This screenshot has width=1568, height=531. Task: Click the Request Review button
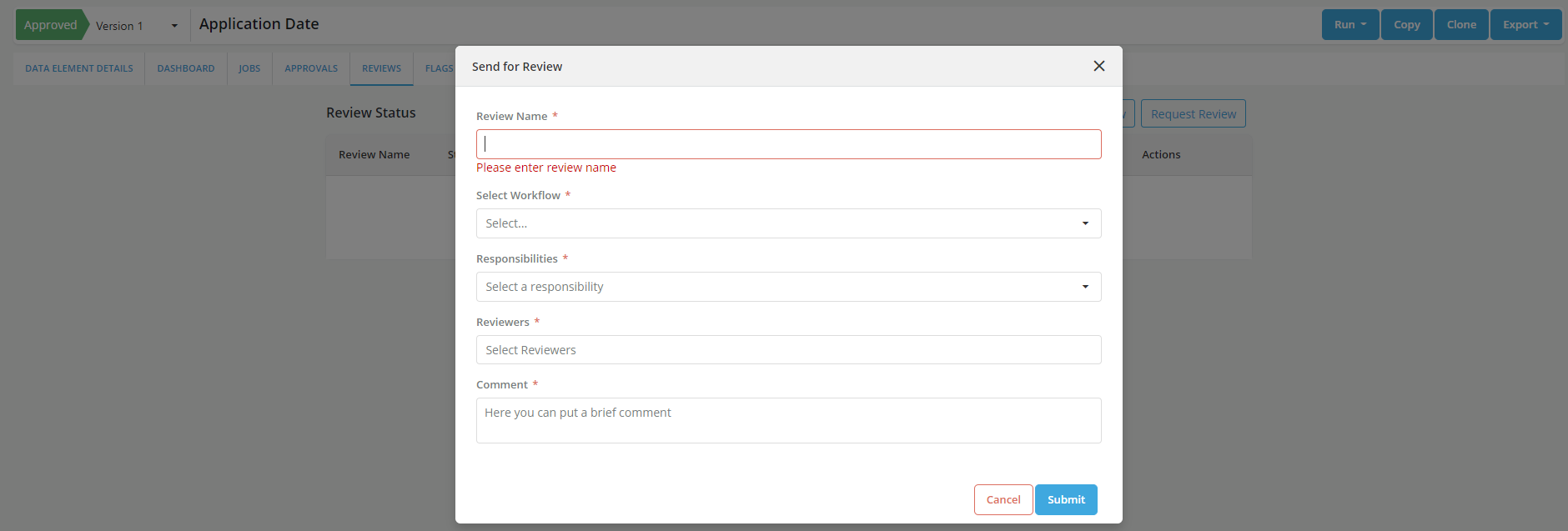pos(1193,114)
